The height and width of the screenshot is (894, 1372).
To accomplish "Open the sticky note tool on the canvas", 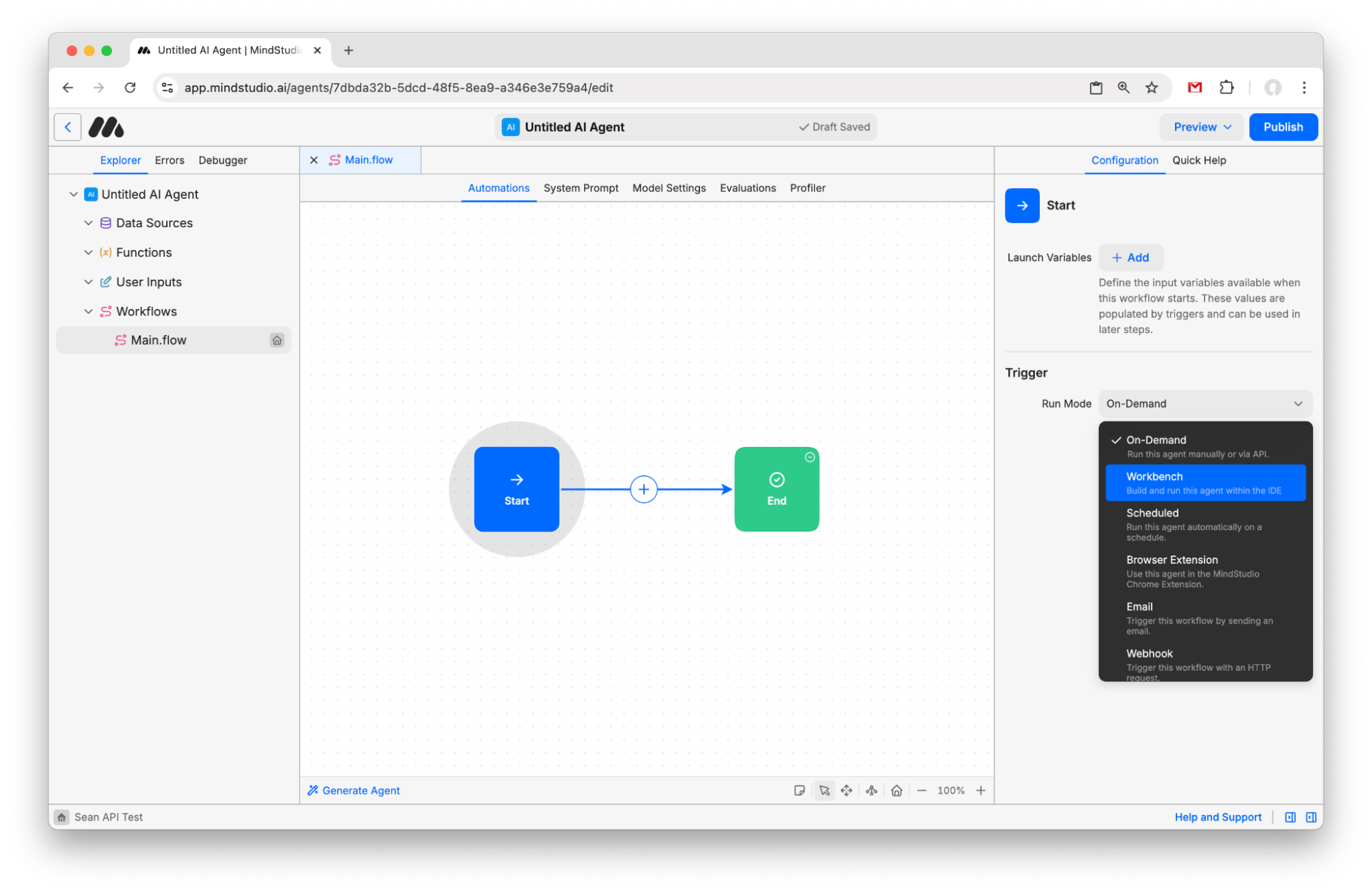I will coord(800,790).
